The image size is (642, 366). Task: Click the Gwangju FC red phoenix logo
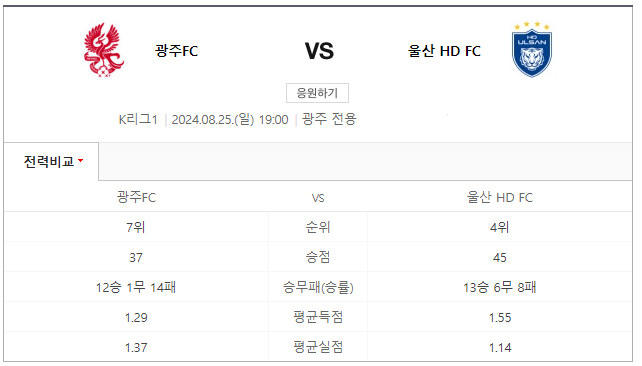[x=104, y=50]
